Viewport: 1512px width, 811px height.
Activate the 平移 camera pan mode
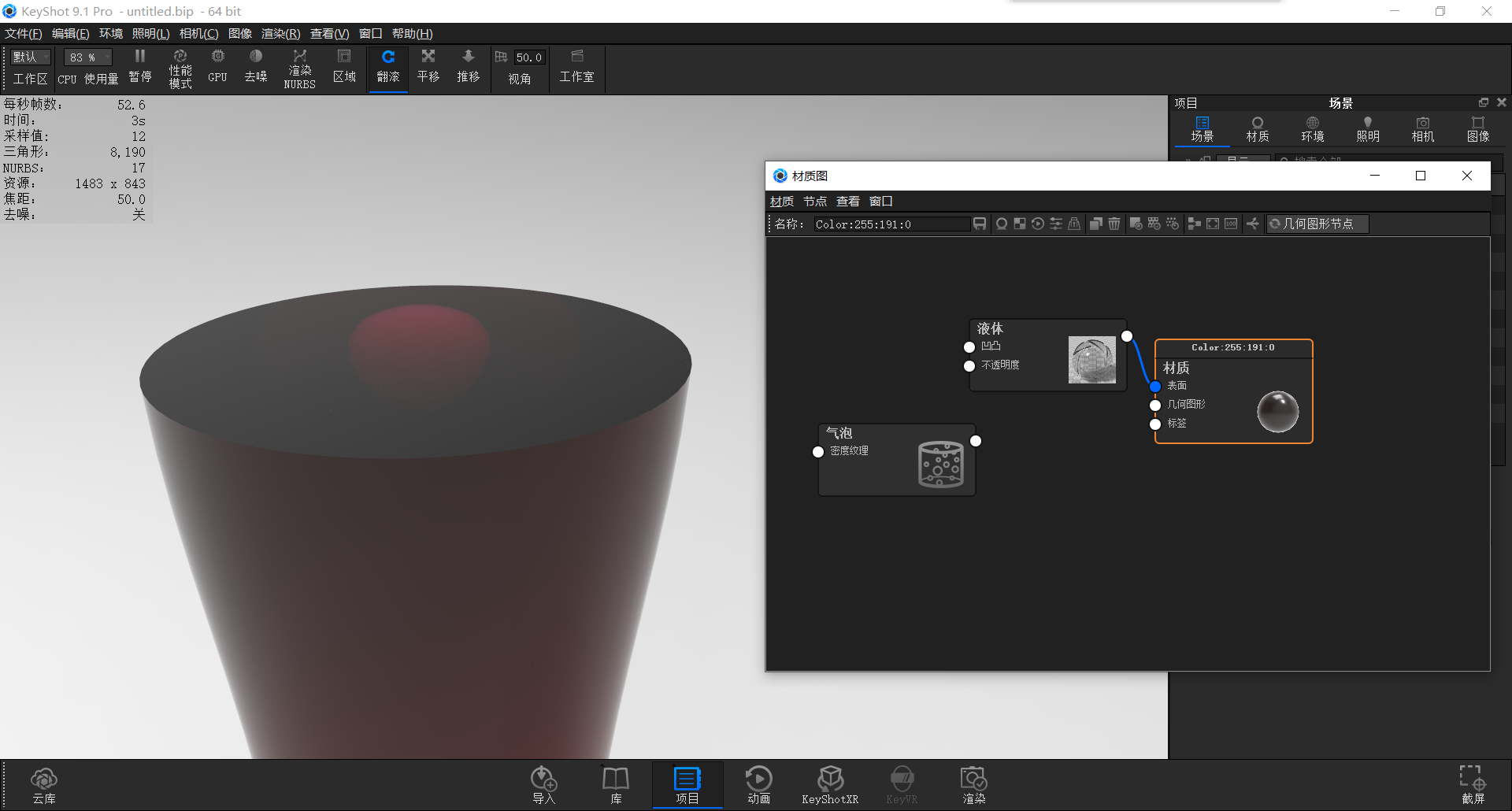428,67
